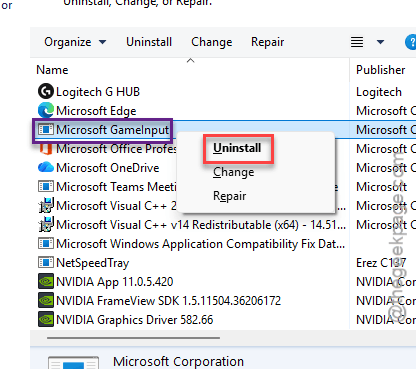Click the Microsoft GameInput program icon
Image resolution: width=416 pixels, height=369 pixels.
point(46,129)
